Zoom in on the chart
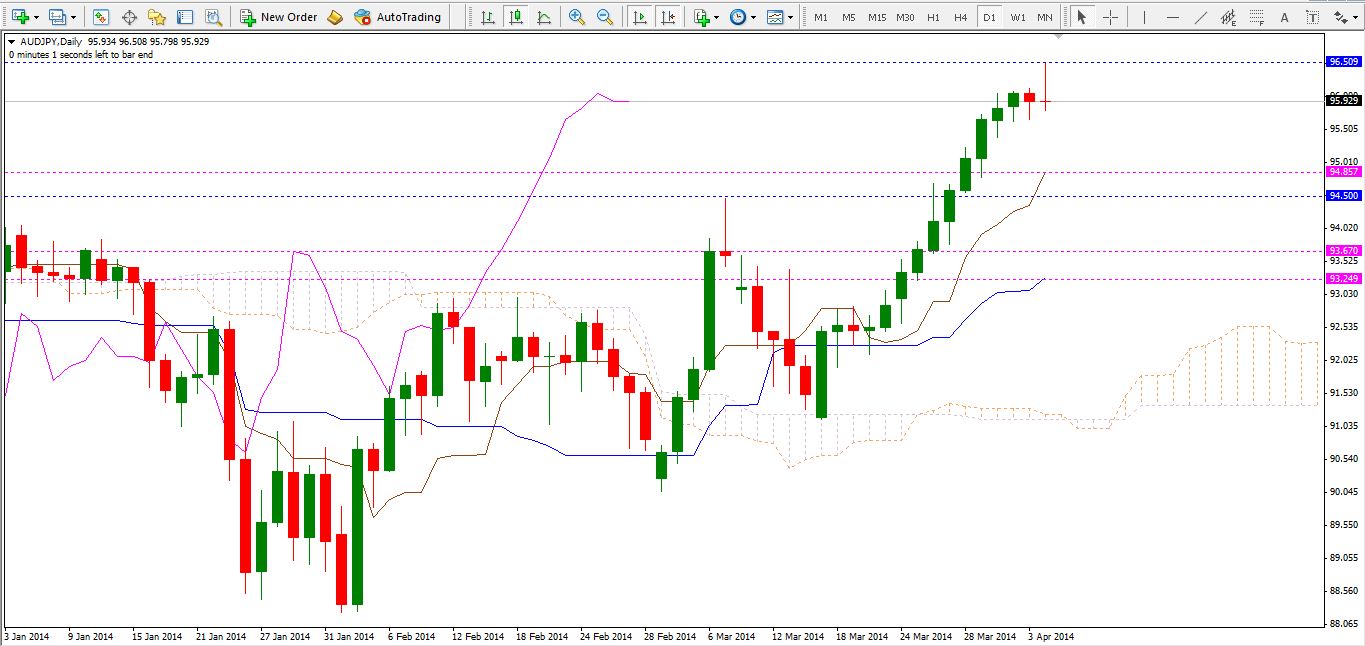The height and width of the screenshot is (646, 1365). (577, 17)
